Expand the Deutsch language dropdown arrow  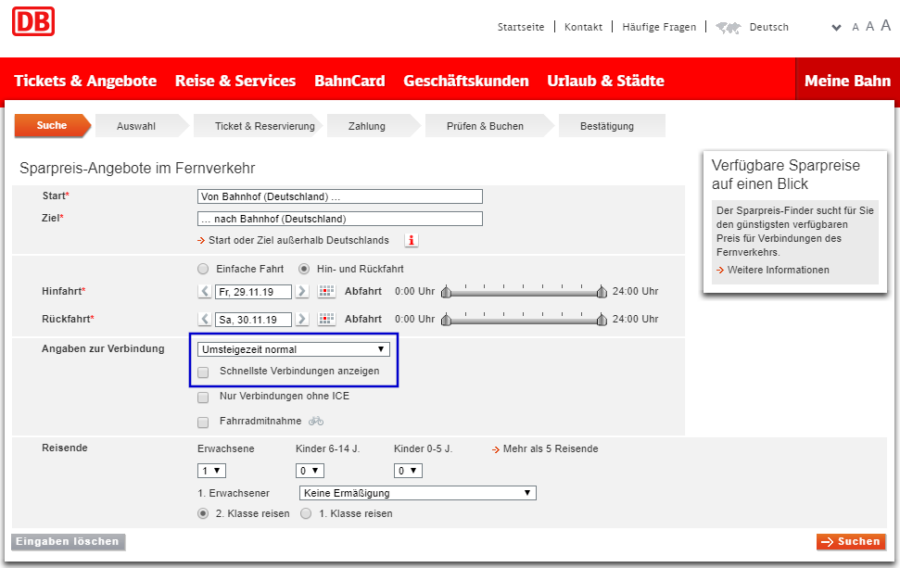click(x=836, y=28)
